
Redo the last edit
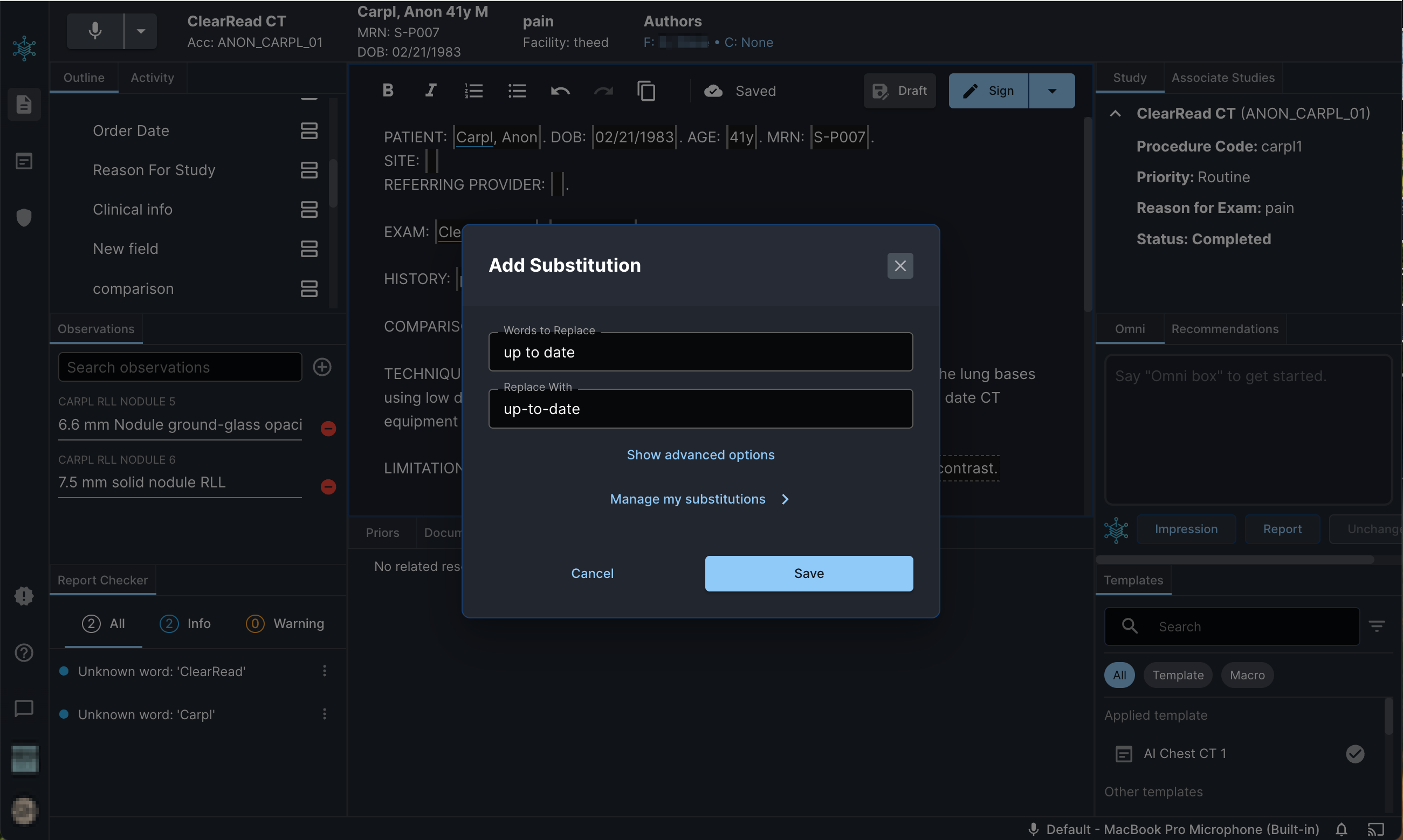click(603, 91)
